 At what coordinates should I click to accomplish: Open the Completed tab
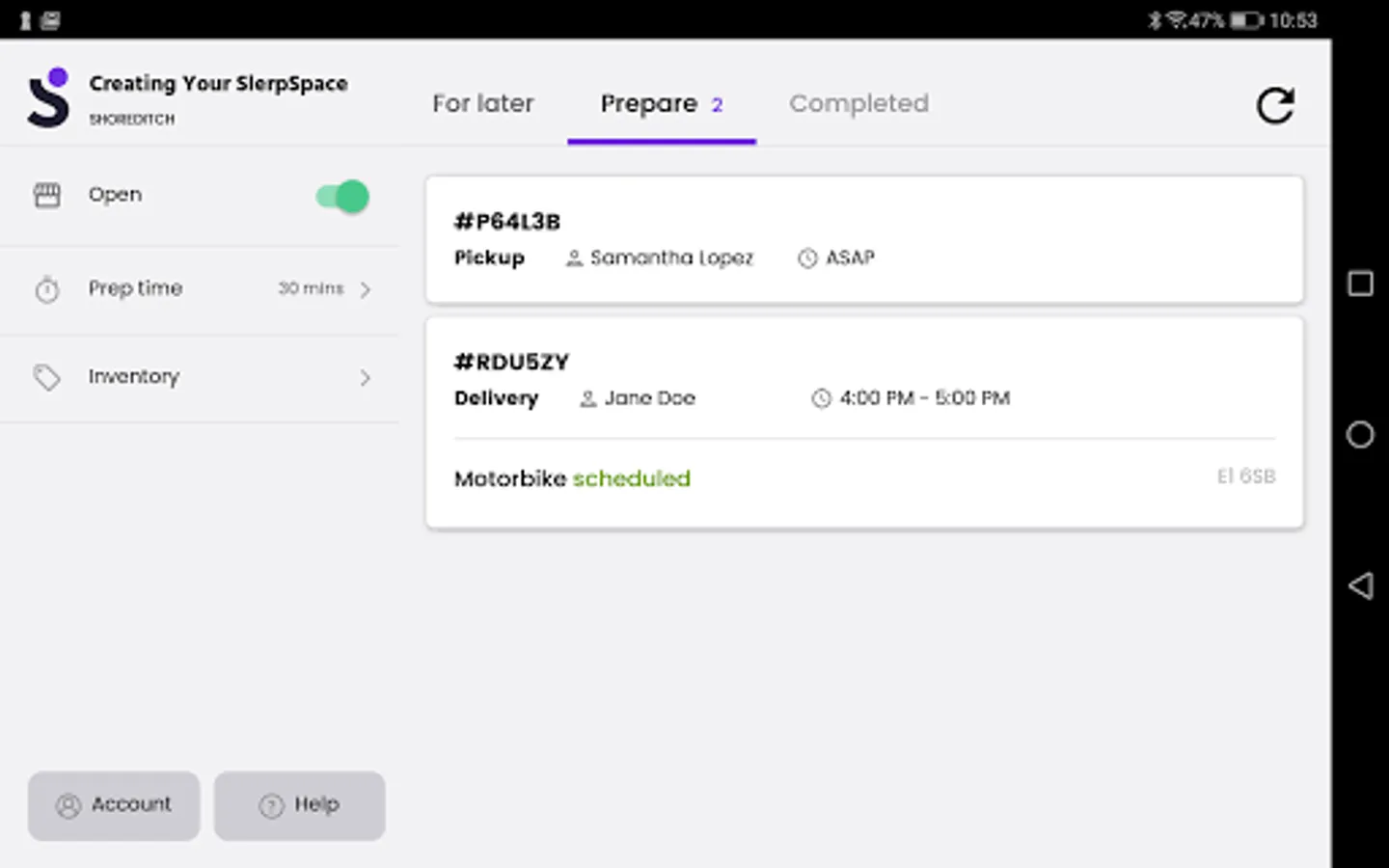click(858, 103)
